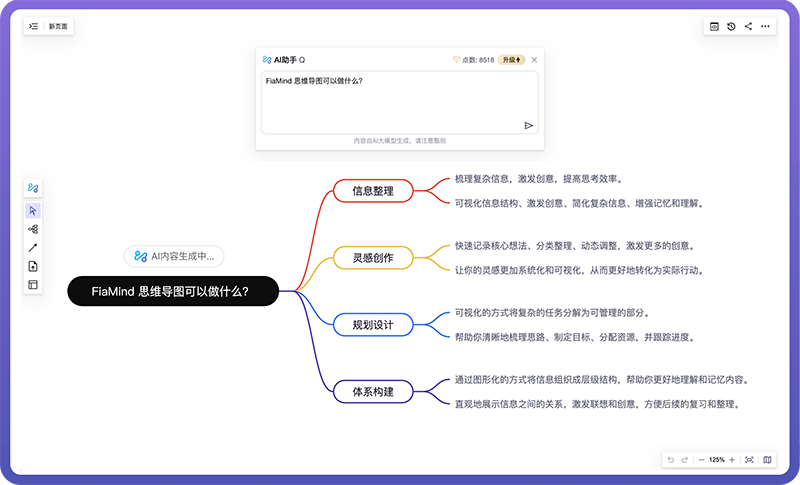Select the 信息整理 node
The height and width of the screenshot is (485, 800).
373,191
